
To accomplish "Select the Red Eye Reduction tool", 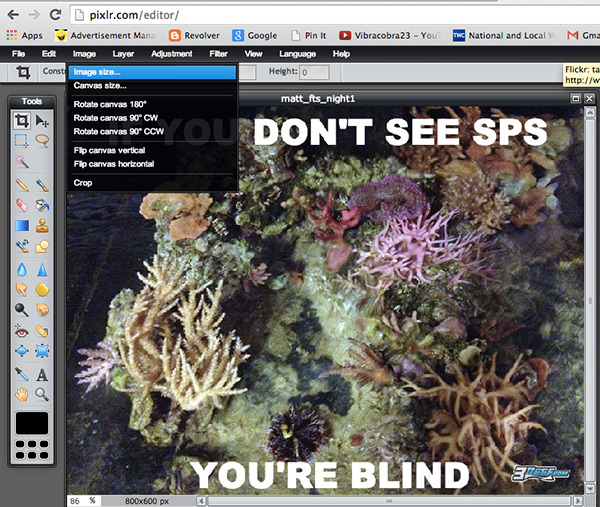I will point(22,331).
